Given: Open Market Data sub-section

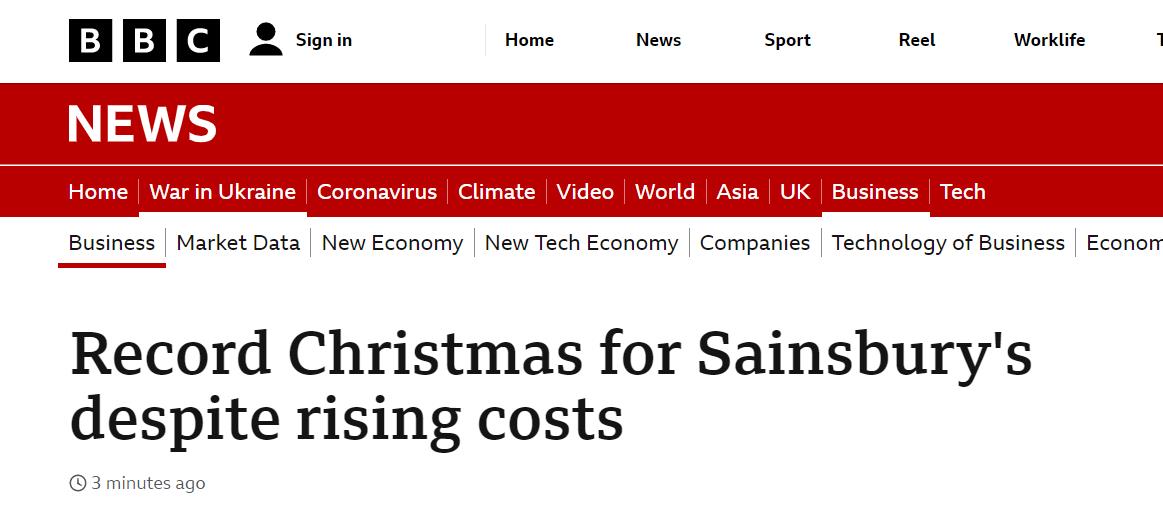Looking at the screenshot, I should coord(238,243).
